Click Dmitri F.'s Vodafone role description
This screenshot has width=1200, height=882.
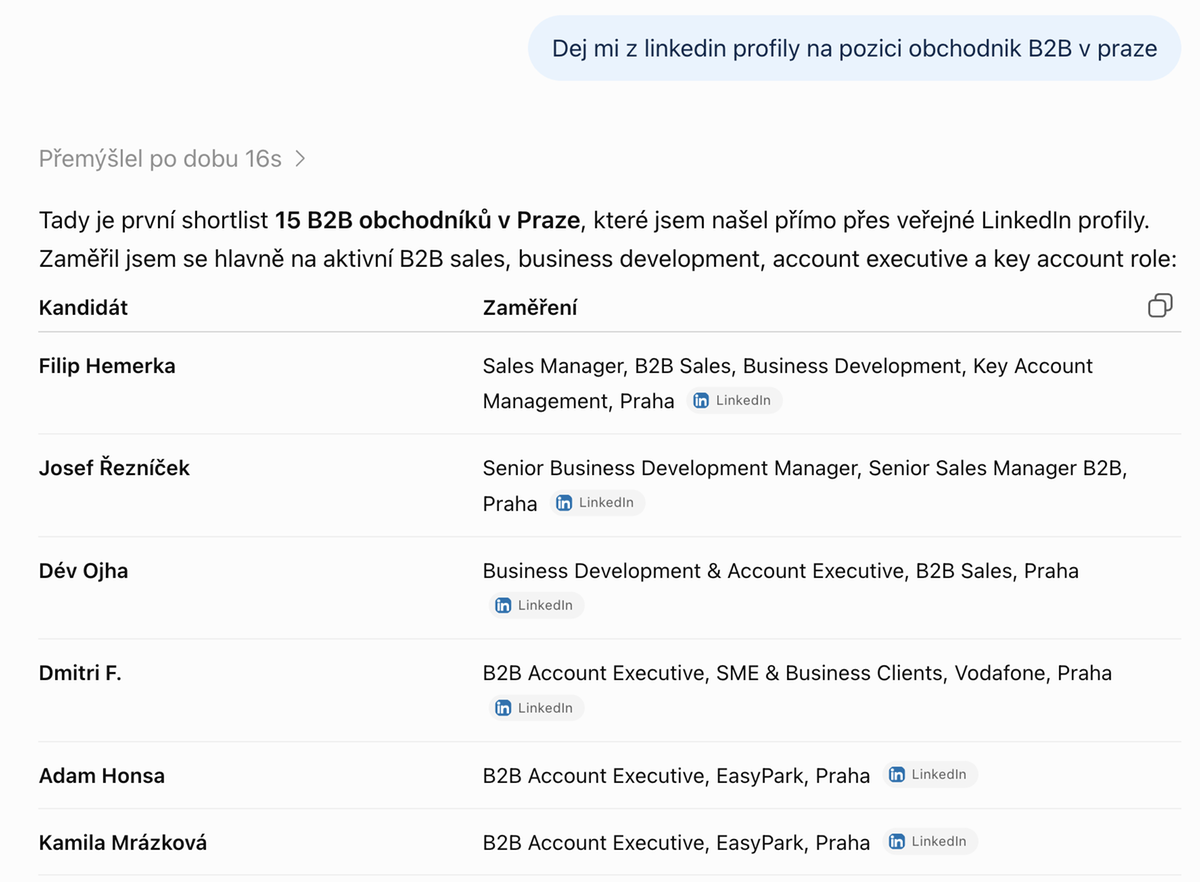pyautogui.click(x=797, y=673)
